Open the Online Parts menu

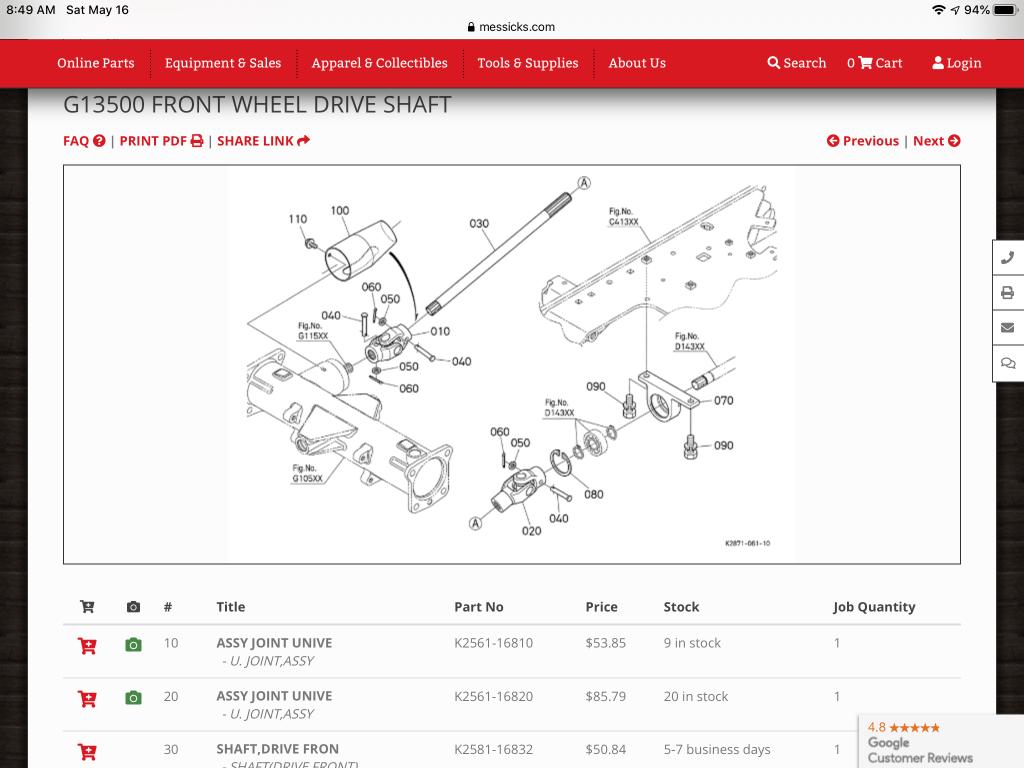pyautogui.click(x=96, y=63)
